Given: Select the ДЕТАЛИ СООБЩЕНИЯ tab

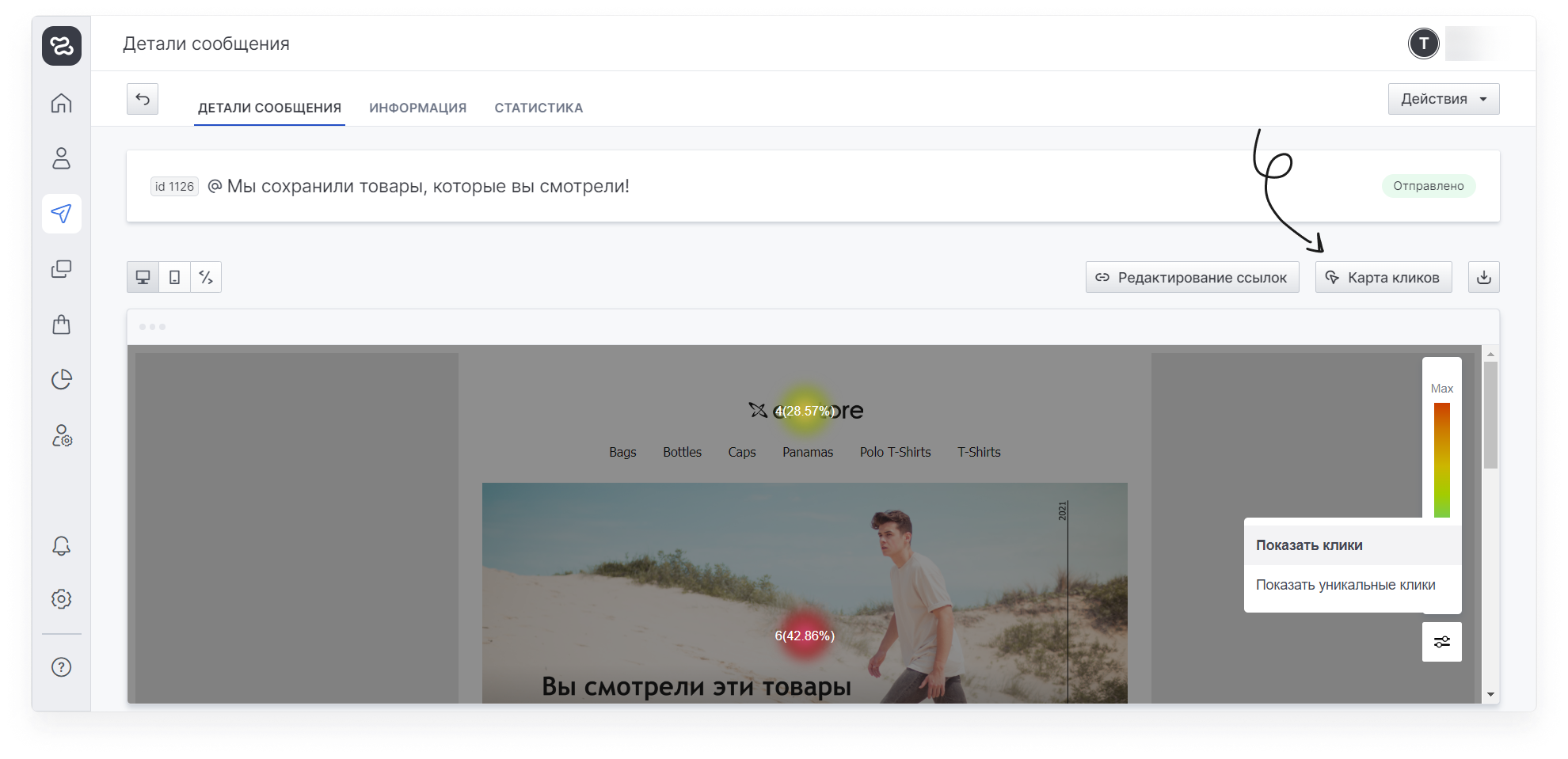Looking at the screenshot, I should [x=269, y=108].
